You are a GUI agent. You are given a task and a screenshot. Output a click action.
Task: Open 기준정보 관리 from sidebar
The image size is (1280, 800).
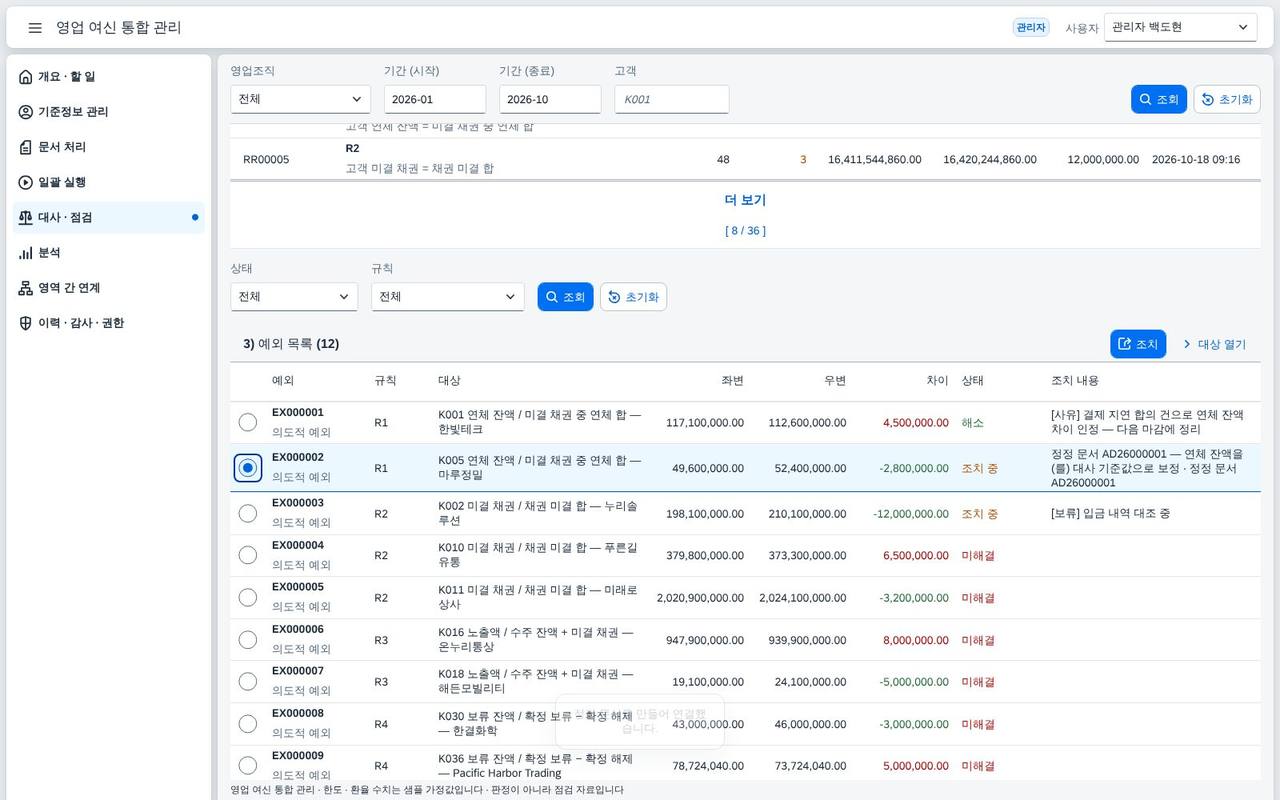point(109,112)
